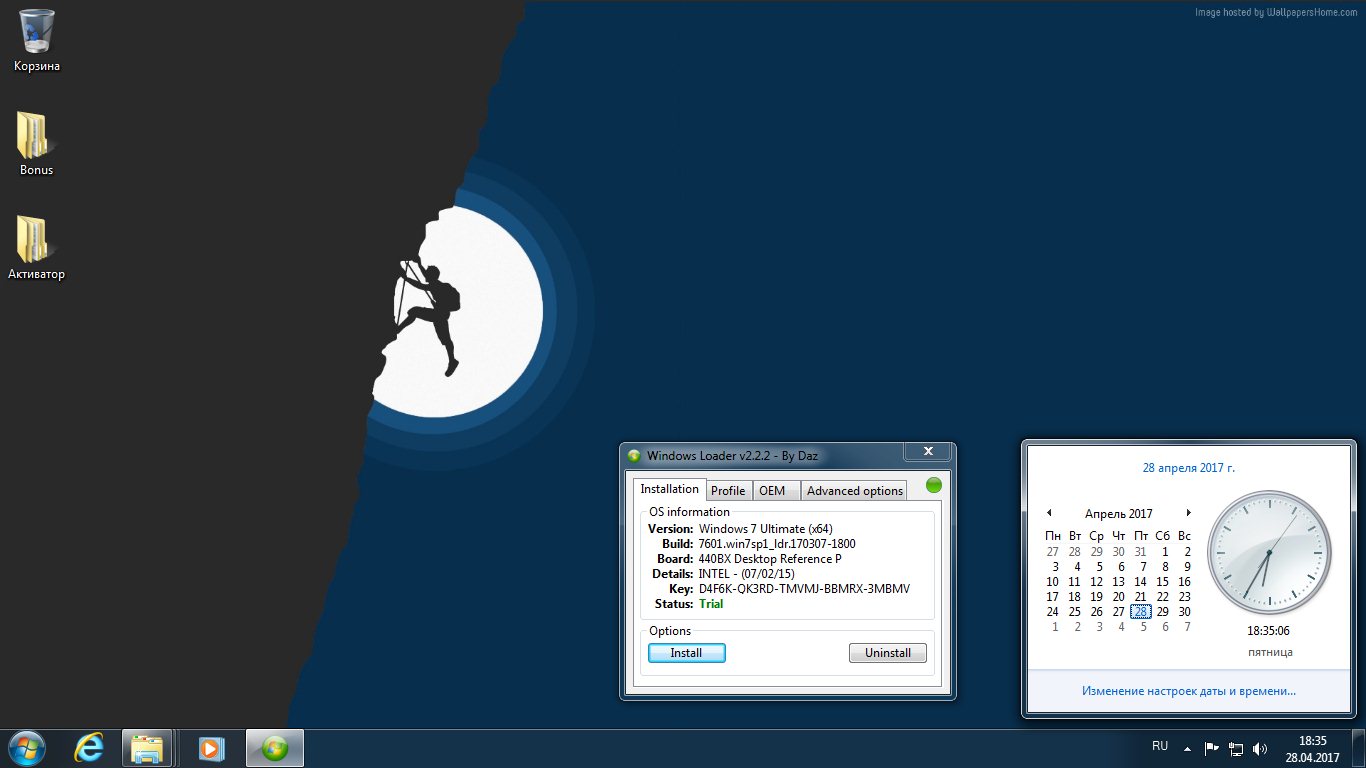Go to next month in calendar
Image resolution: width=1366 pixels, height=768 pixels.
click(1188, 513)
